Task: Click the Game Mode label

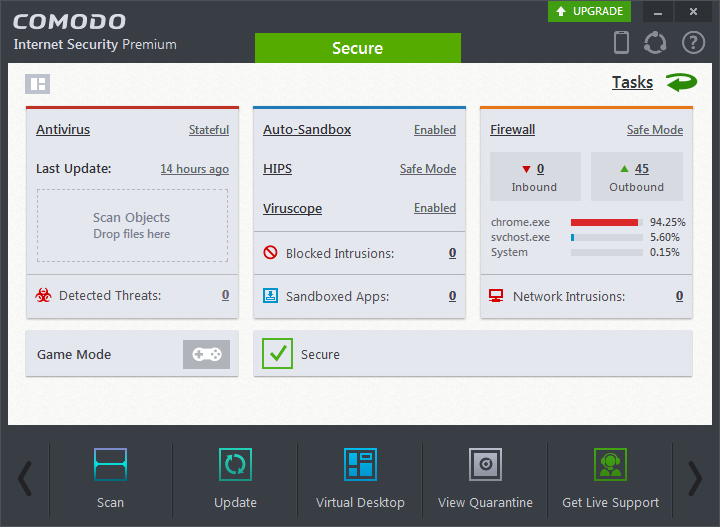Action: point(74,354)
